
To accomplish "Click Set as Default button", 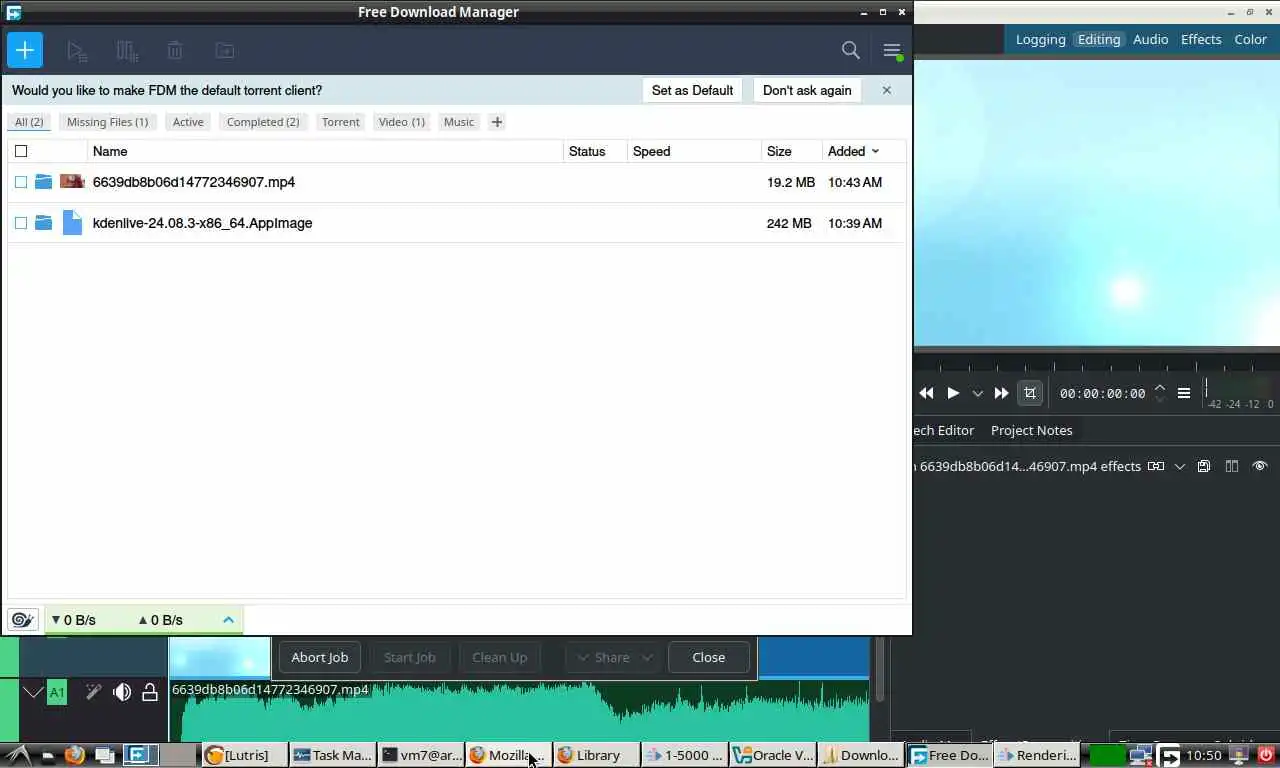I will coord(692,90).
